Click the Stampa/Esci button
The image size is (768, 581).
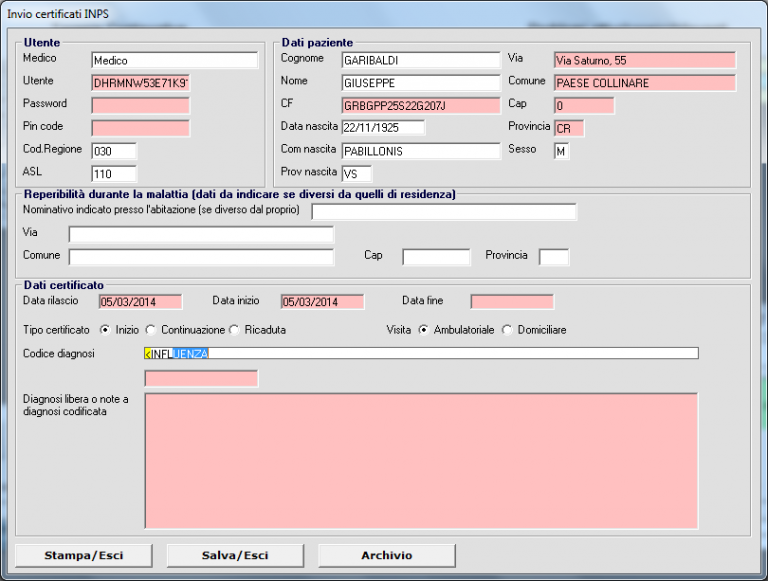pyautogui.click(x=84, y=556)
